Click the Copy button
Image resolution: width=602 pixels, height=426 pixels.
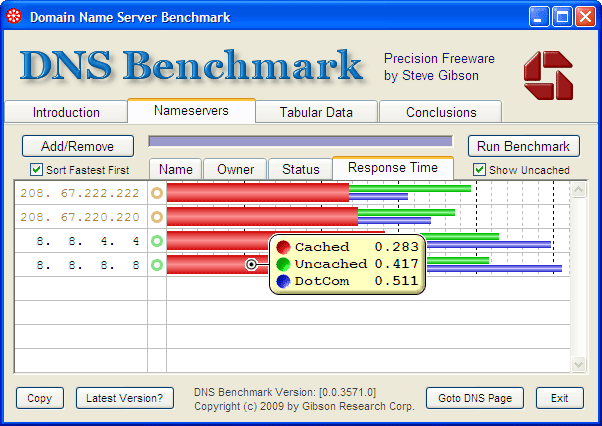(x=40, y=398)
